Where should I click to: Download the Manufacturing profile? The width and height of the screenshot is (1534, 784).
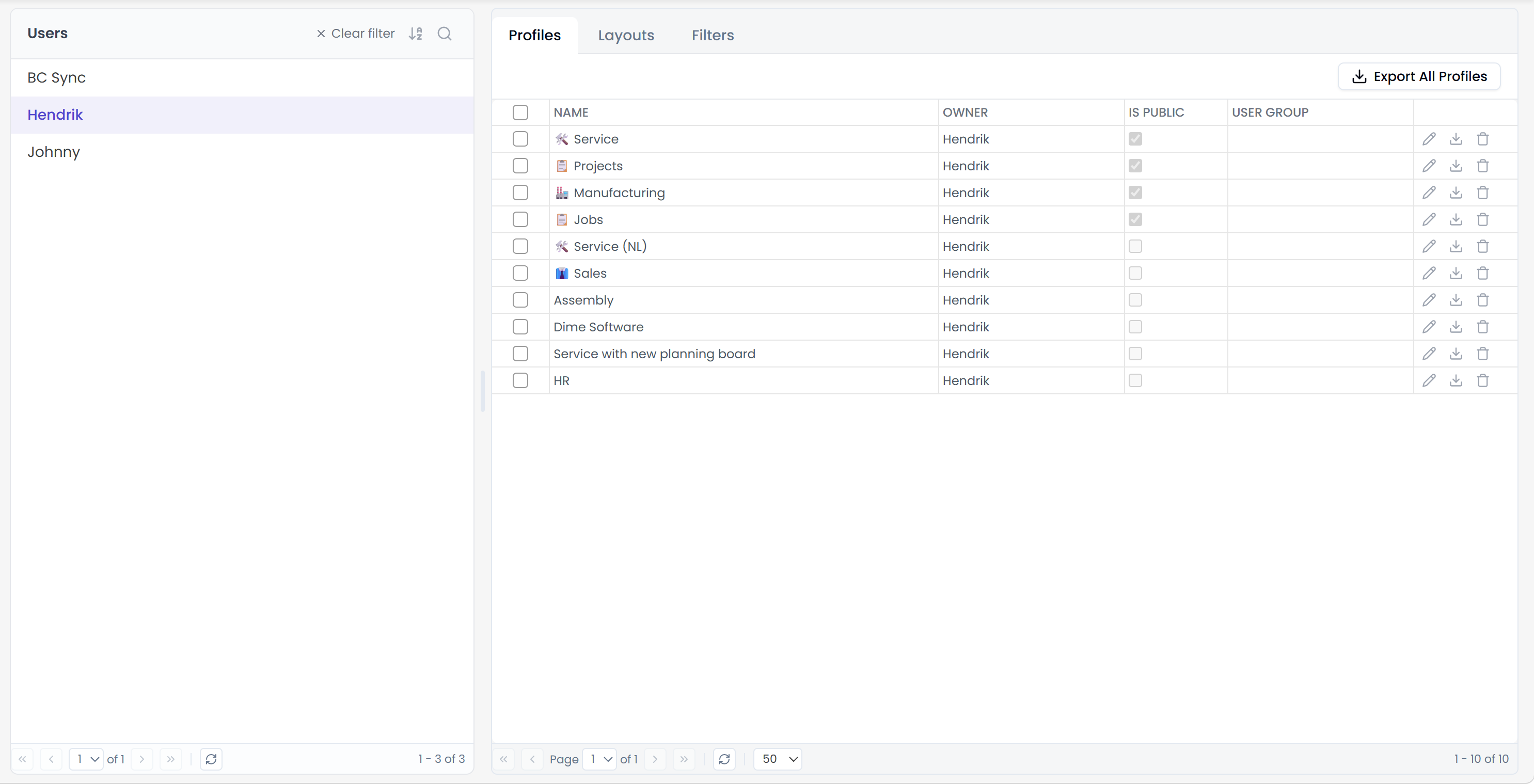[x=1456, y=193]
